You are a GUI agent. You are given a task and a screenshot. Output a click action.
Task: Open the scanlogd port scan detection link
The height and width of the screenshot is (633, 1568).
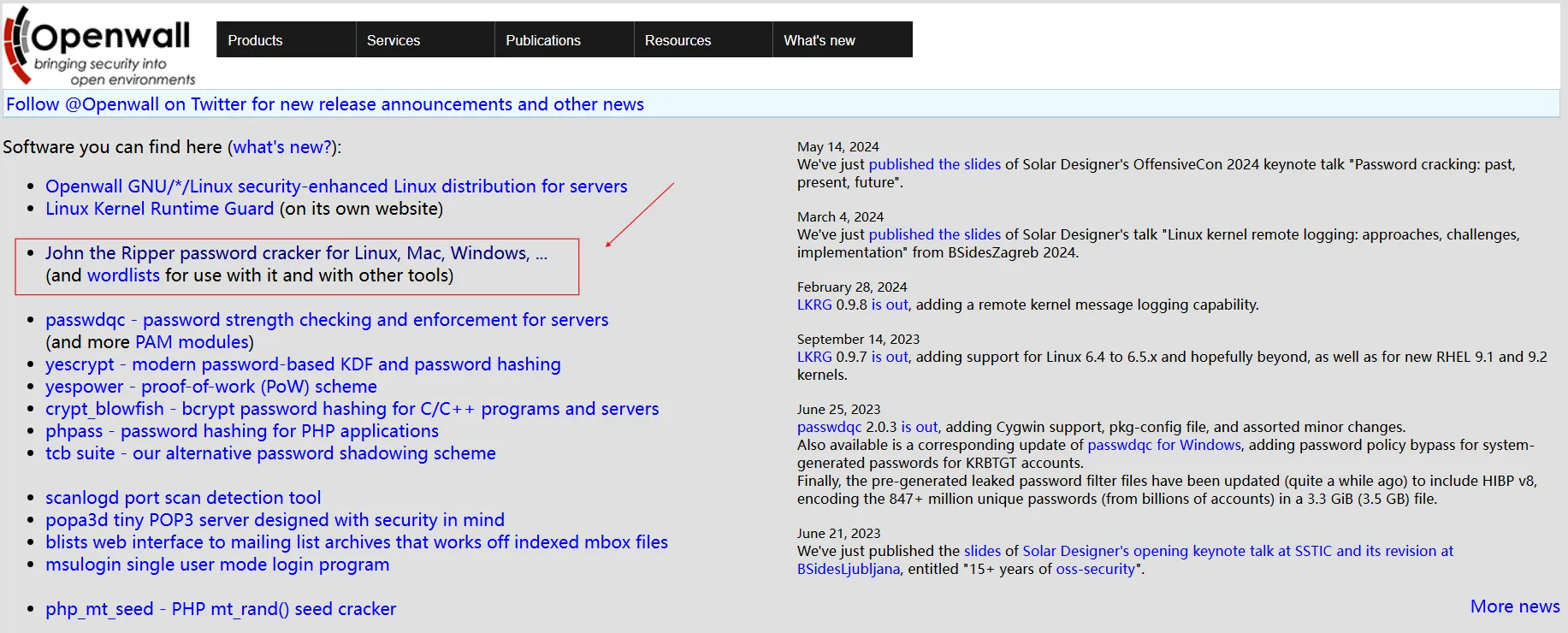tap(183, 498)
